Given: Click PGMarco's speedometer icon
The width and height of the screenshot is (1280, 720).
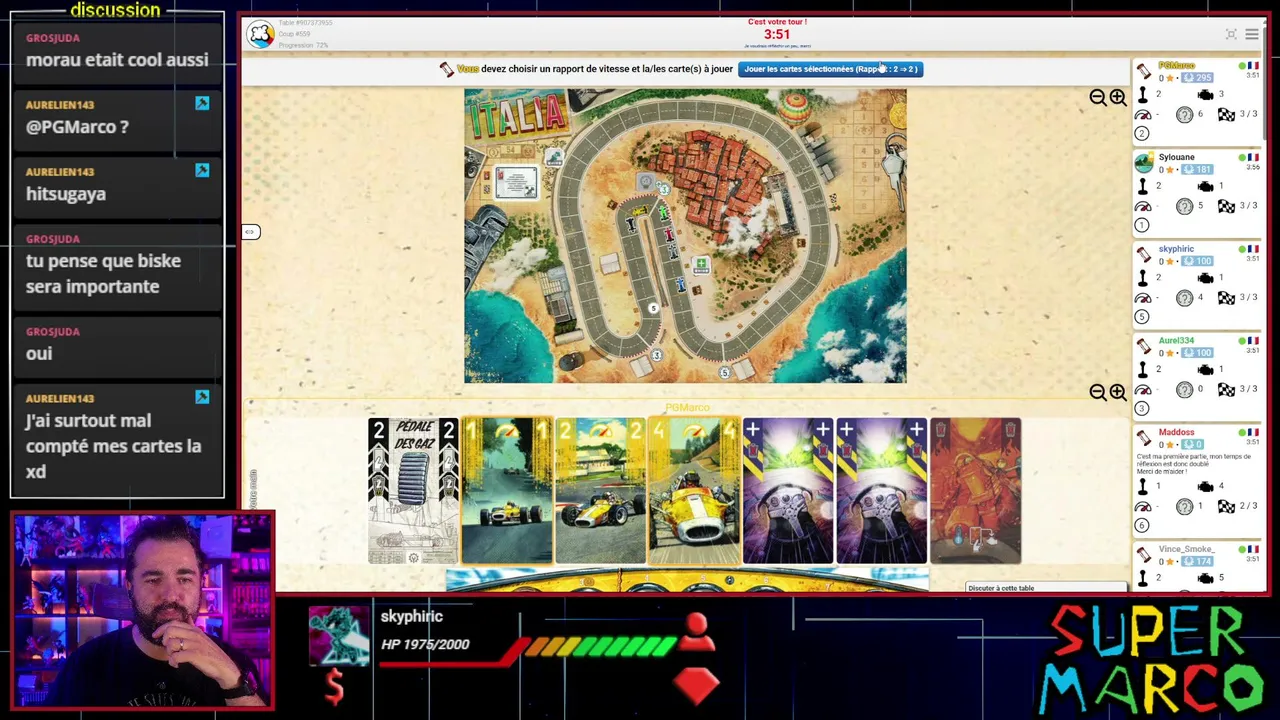Looking at the screenshot, I should [x=1143, y=115].
